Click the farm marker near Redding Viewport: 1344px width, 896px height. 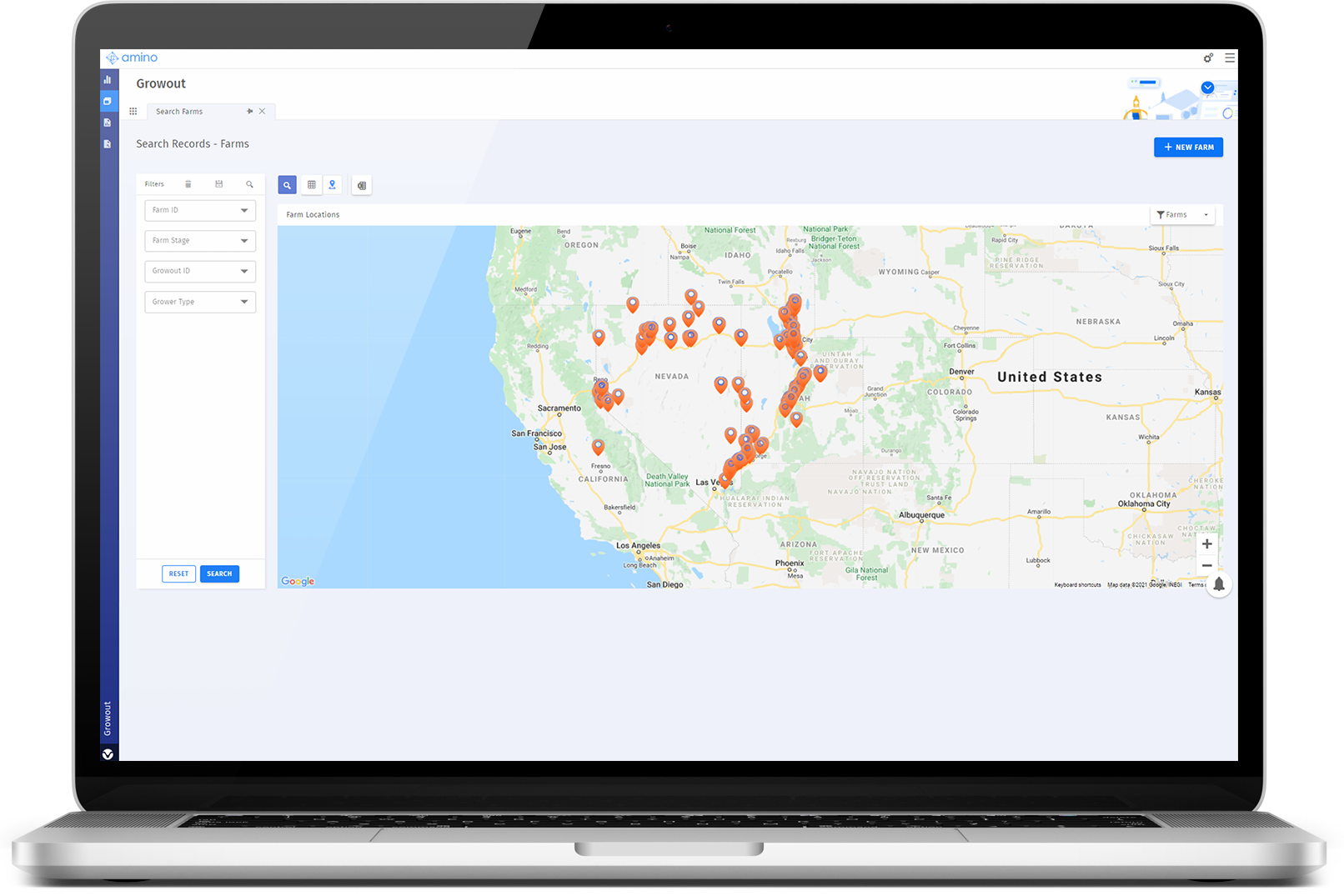pos(599,337)
